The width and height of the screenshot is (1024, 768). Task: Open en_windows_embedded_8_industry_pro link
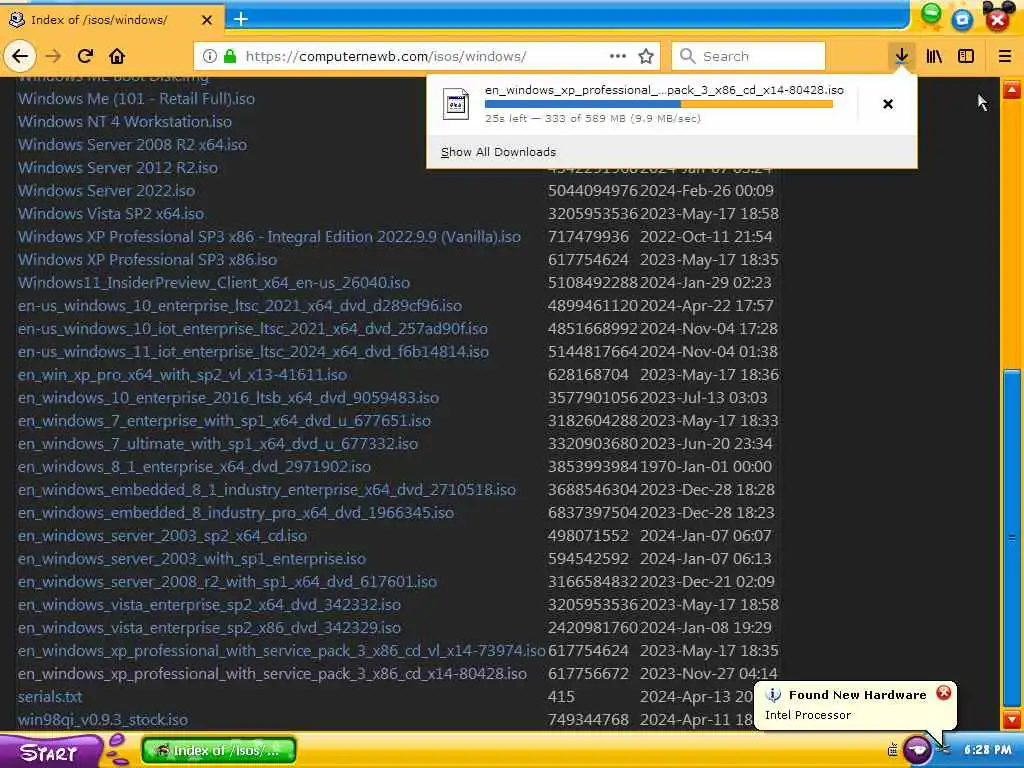click(236, 513)
